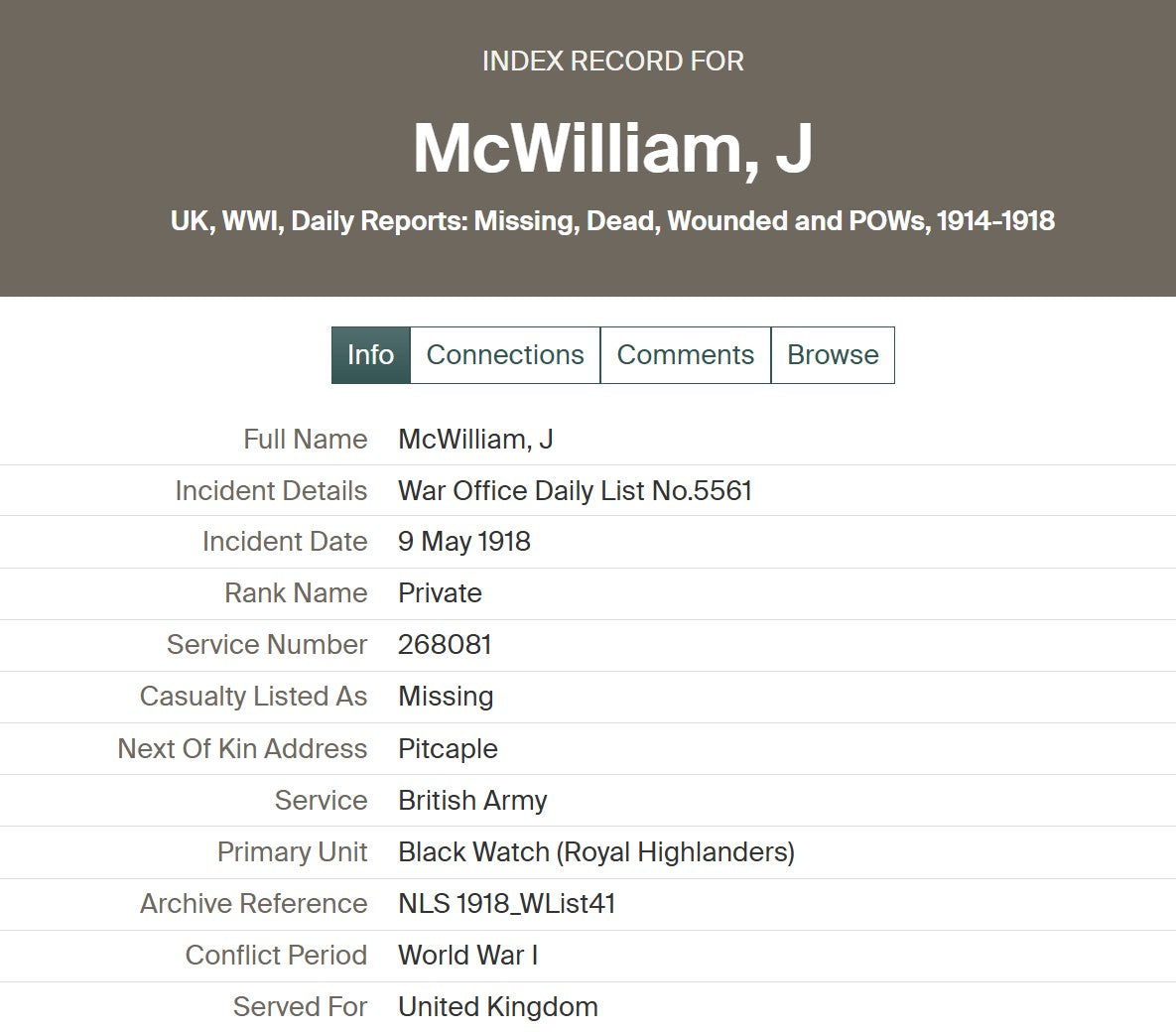Viewport: 1176px width, 1032px height.
Task: Click the incident date 9 May 1918
Action: (x=463, y=542)
